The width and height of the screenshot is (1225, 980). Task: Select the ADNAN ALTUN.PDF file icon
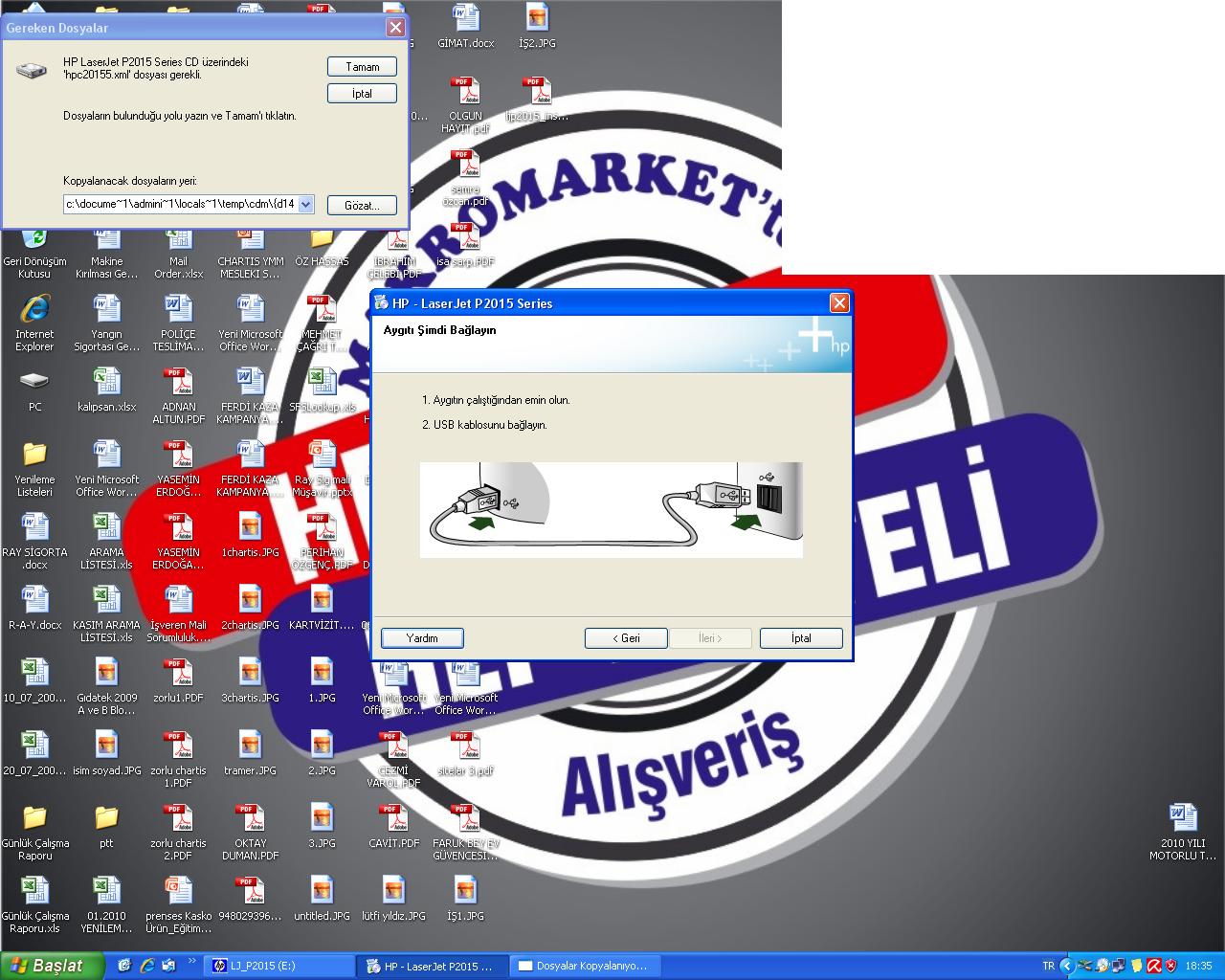click(x=178, y=381)
